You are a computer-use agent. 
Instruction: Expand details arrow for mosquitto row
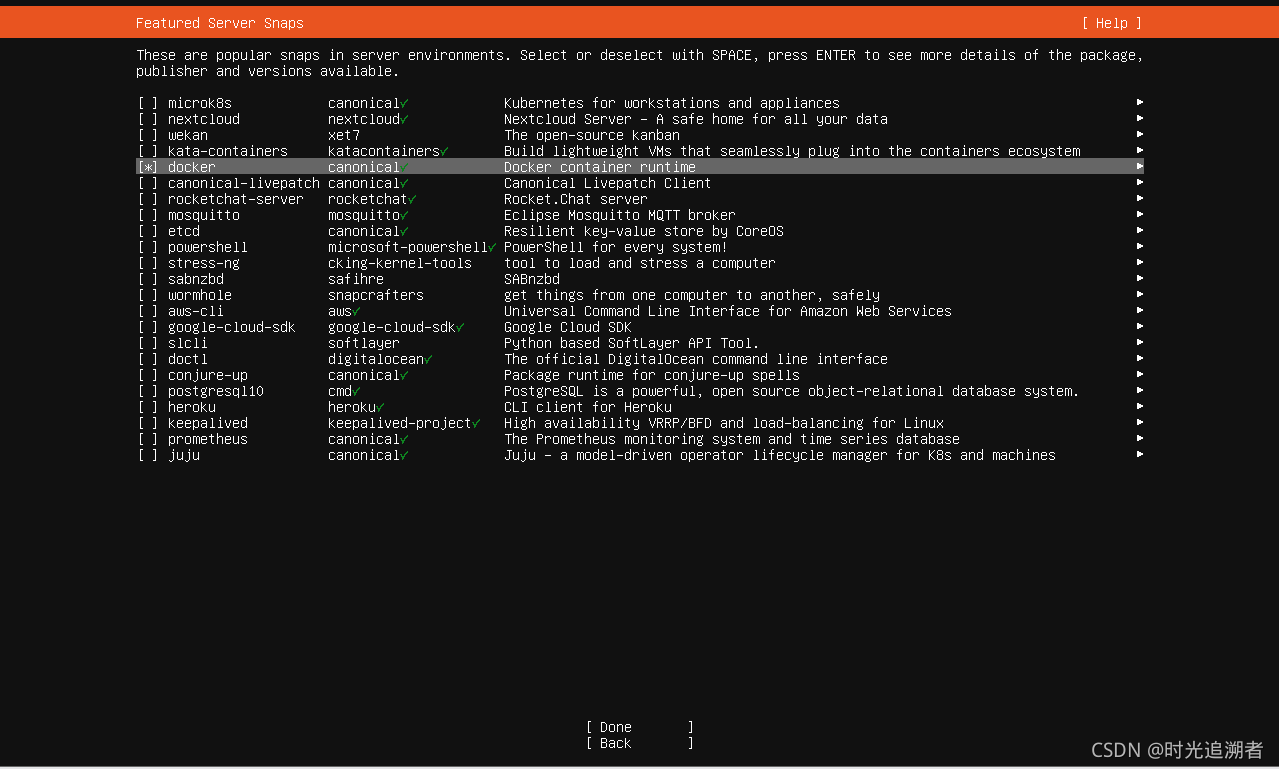coord(1140,214)
